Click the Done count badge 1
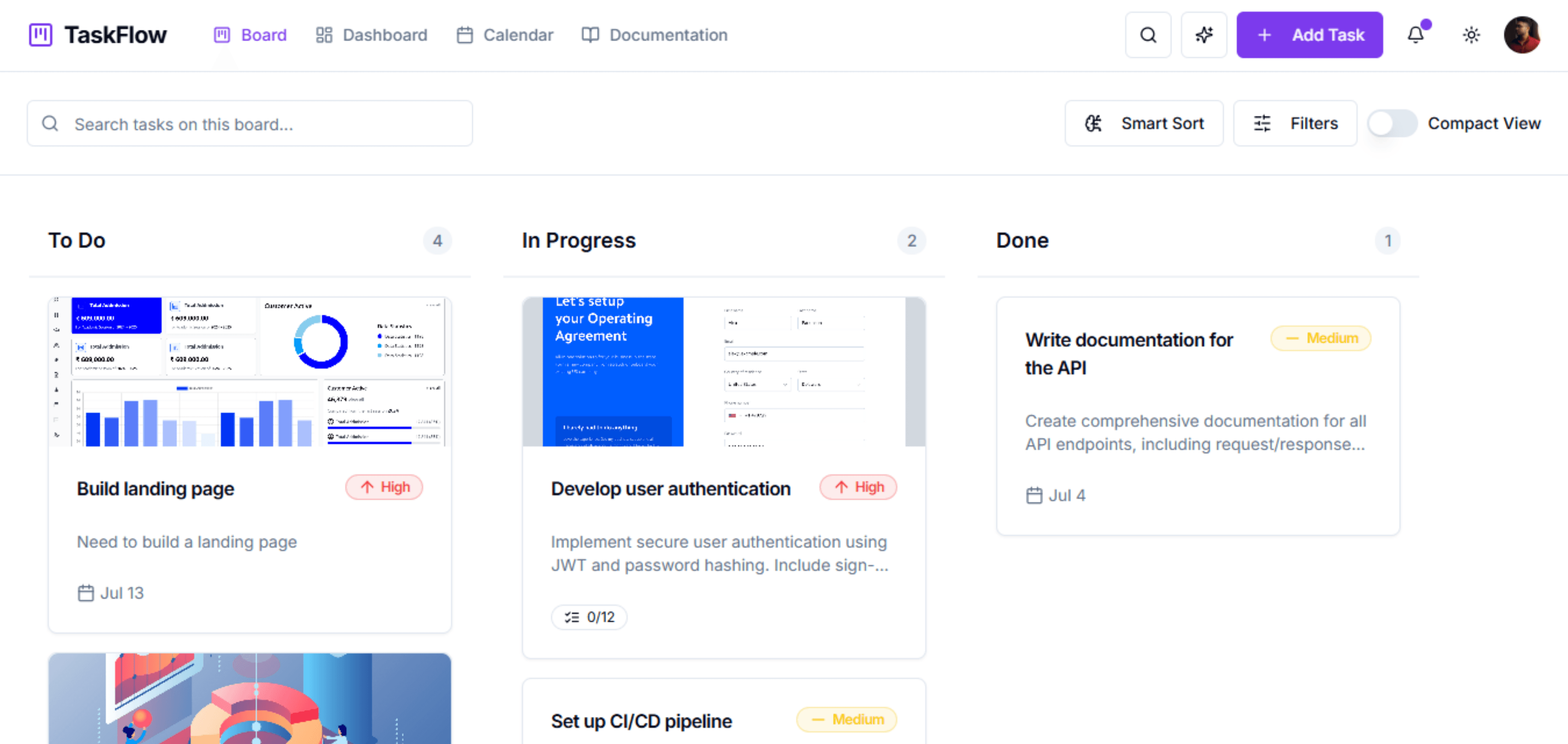 (1387, 241)
